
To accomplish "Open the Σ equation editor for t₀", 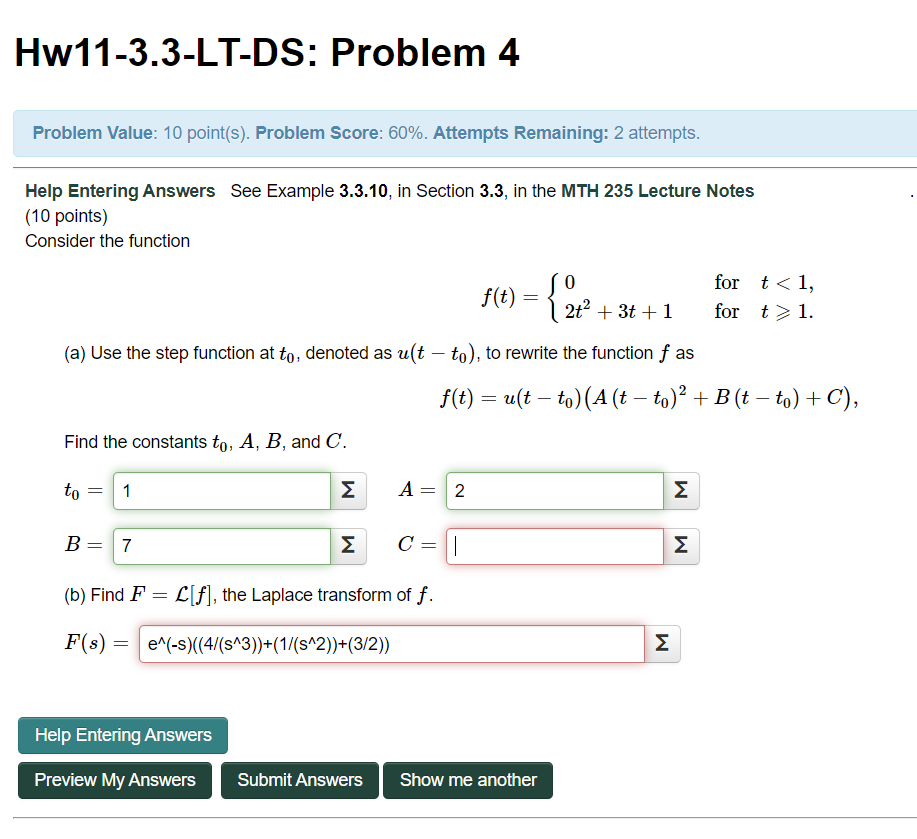I will pyautogui.click(x=347, y=490).
